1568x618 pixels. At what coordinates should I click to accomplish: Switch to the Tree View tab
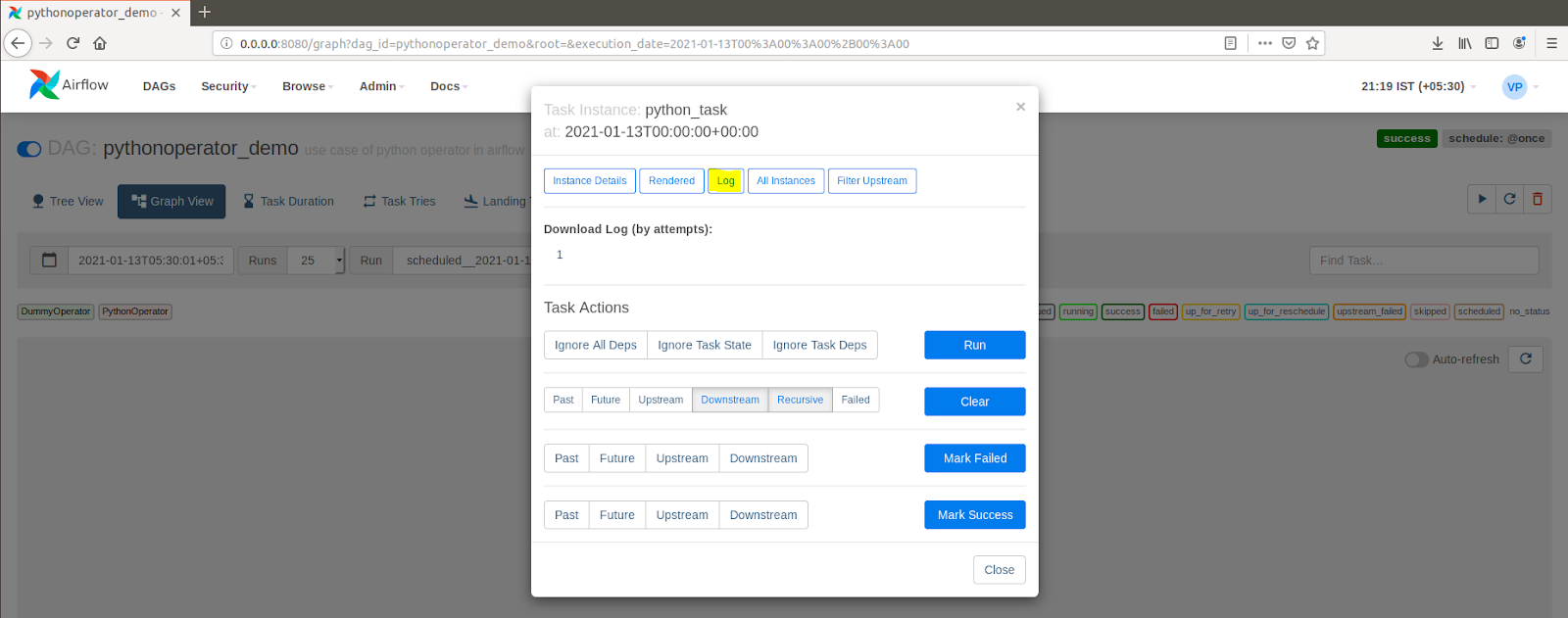(67, 202)
